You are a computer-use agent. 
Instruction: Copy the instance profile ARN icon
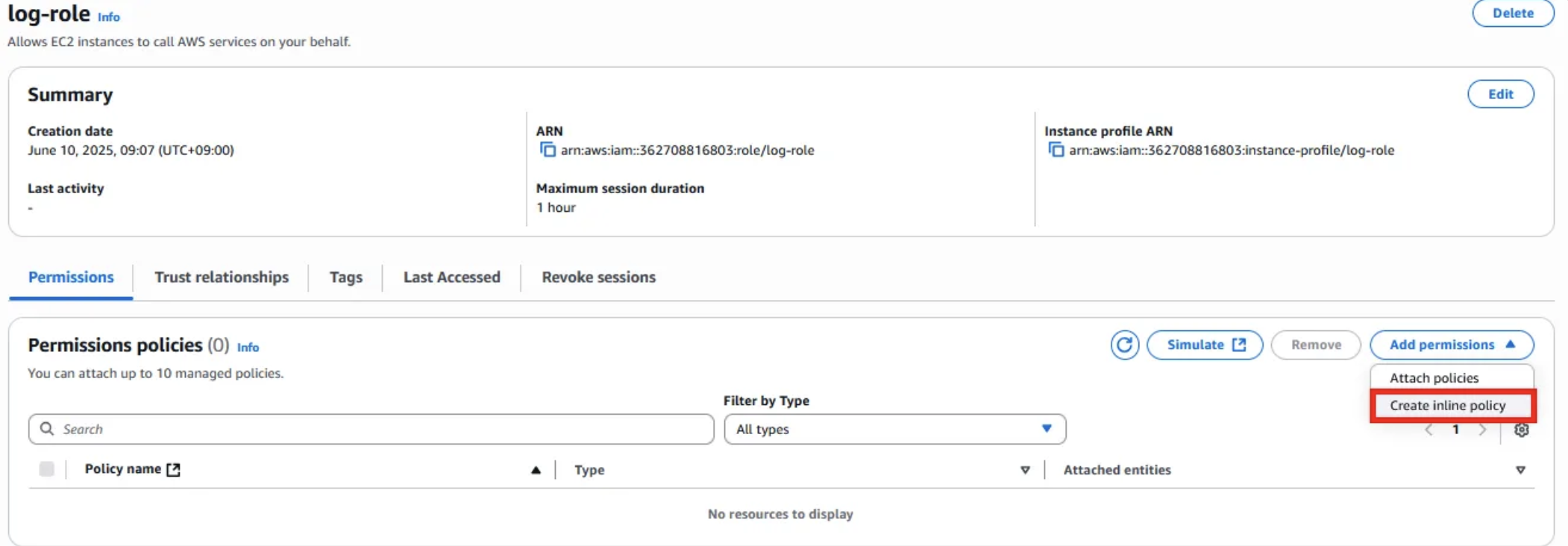tap(1056, 150)
